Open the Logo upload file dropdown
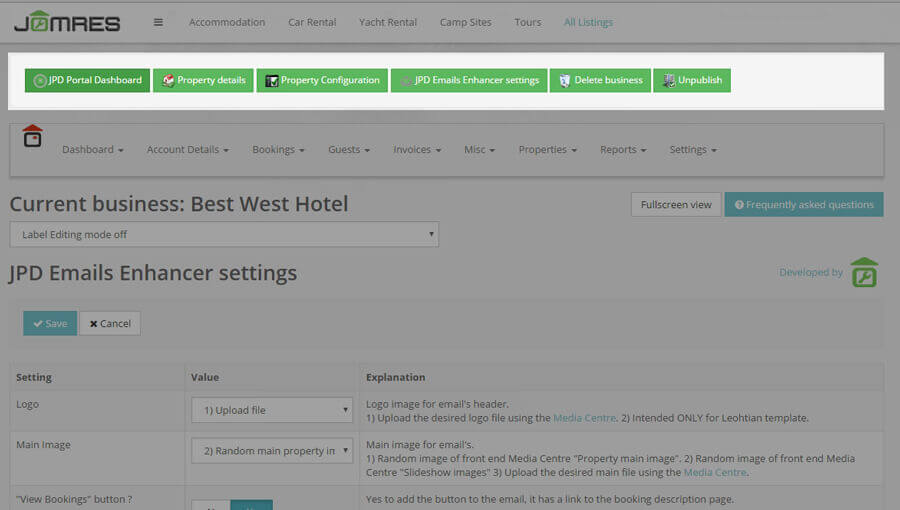Image resolution: width=900 pixels, height=510 pixels. pos(272,410)
